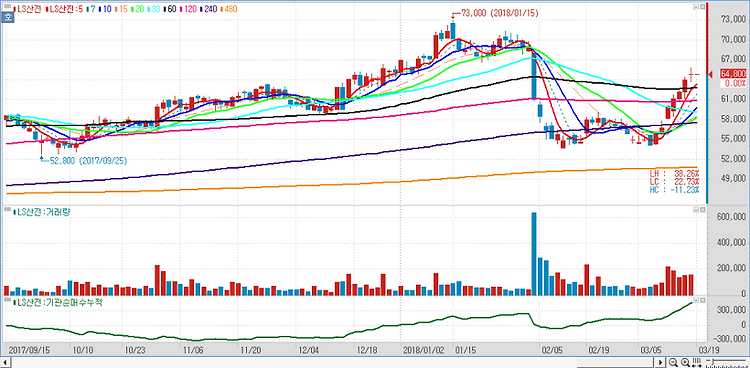Click the 11/20 date axis label
The height and width of the screenshot is (368, 750).
pos(251,350)
